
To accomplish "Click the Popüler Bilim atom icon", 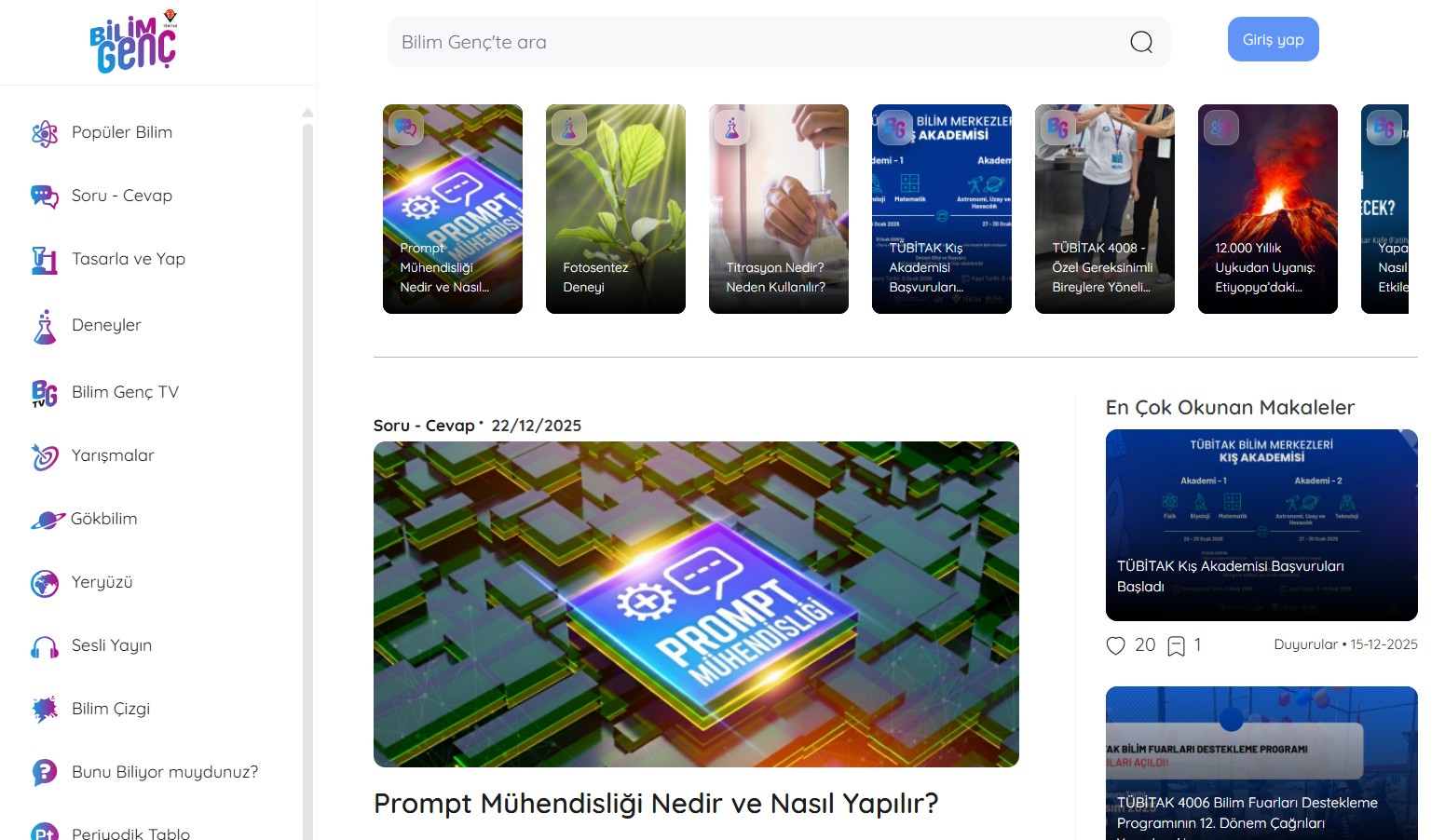I will tap(45, 133).
